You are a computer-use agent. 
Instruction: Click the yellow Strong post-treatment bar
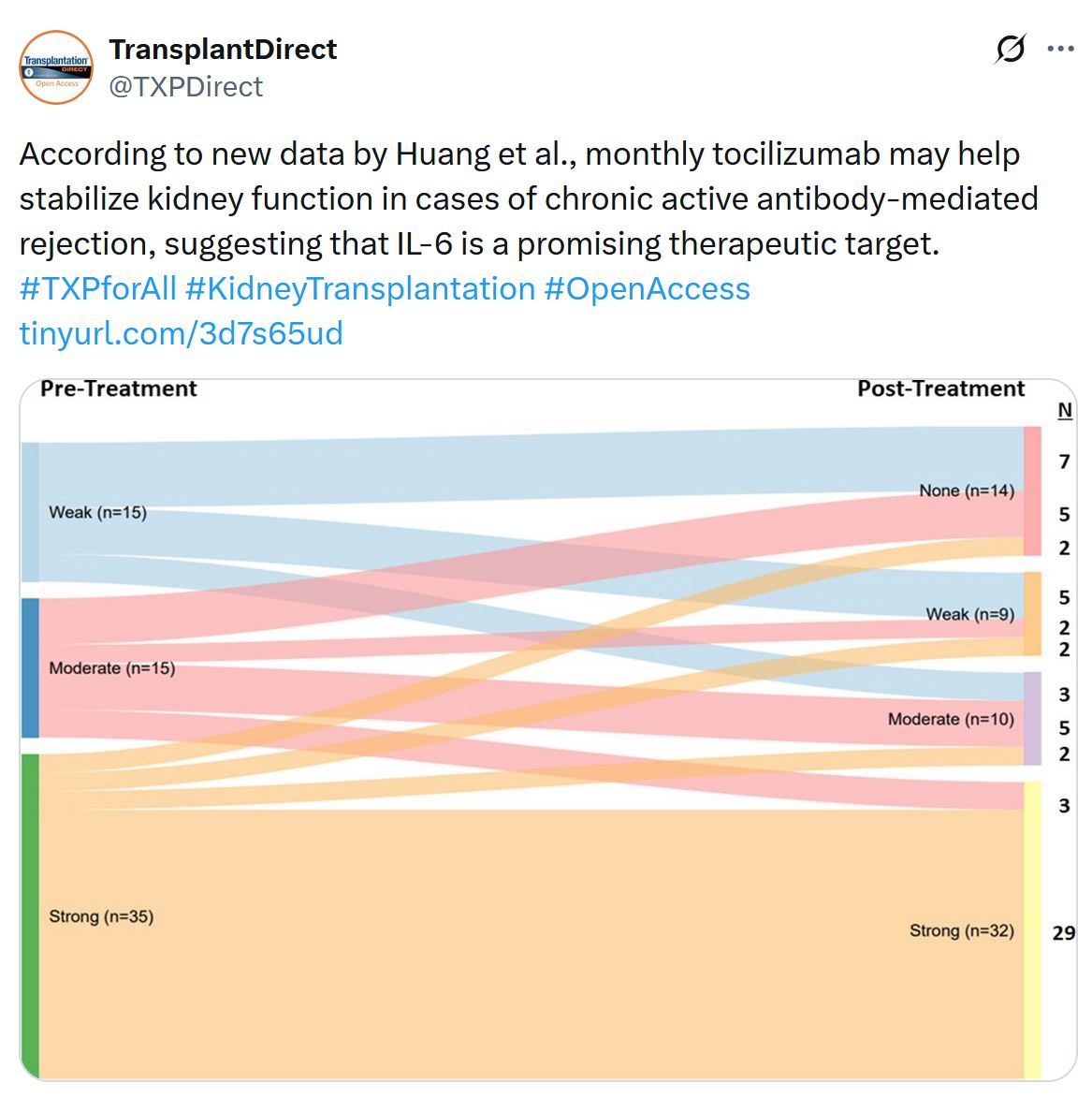[x=1032, y=930]
